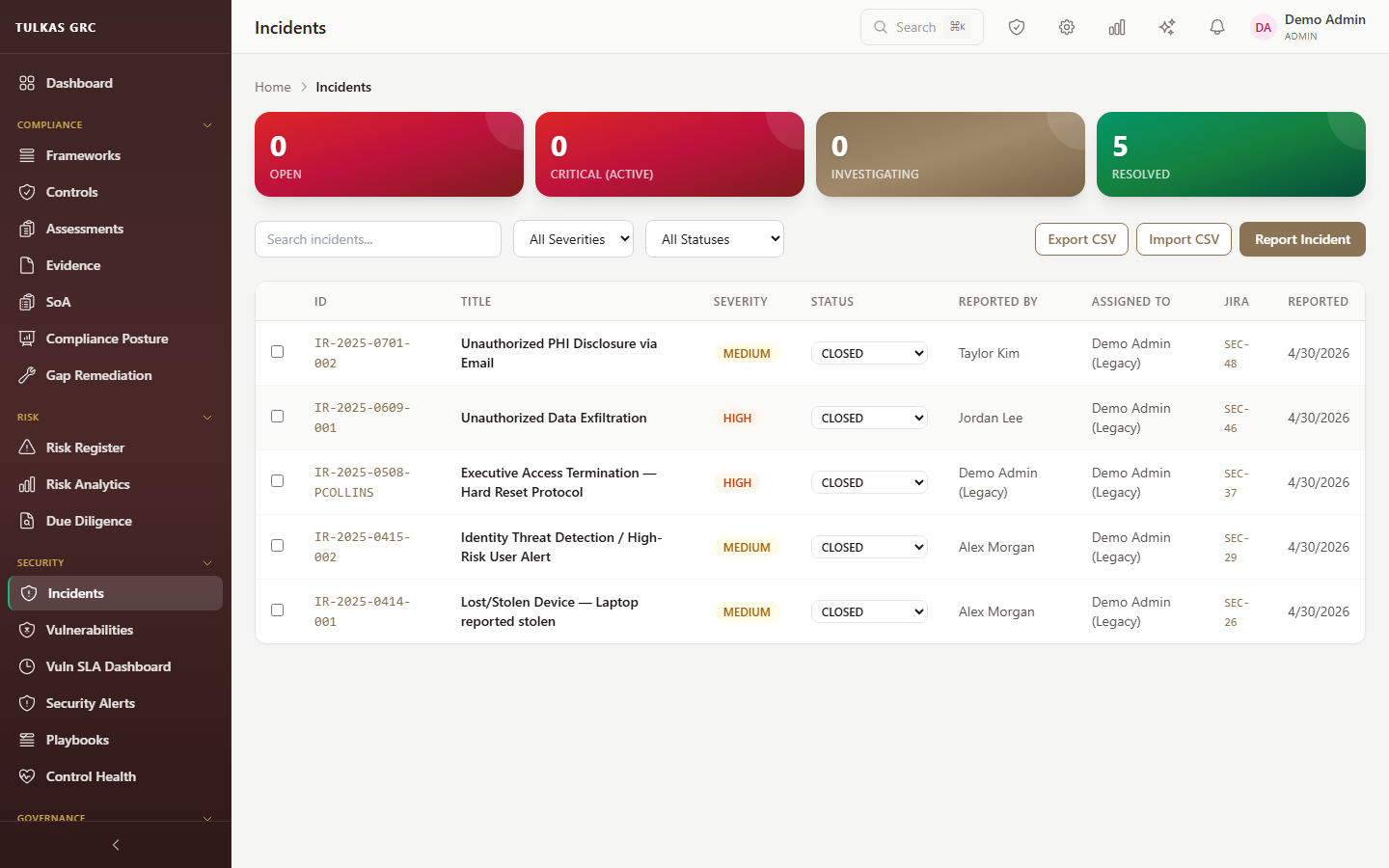Click the Incidents shield icon in sidebar
This screenshot has height=868, width=1389.
[x=29, y=593]
